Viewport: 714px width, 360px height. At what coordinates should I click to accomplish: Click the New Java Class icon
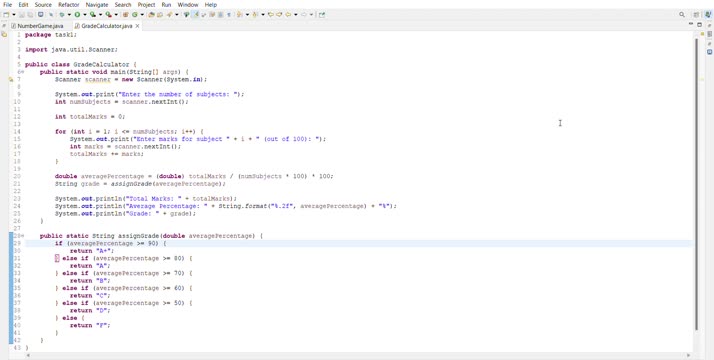[x=135, y=15]
